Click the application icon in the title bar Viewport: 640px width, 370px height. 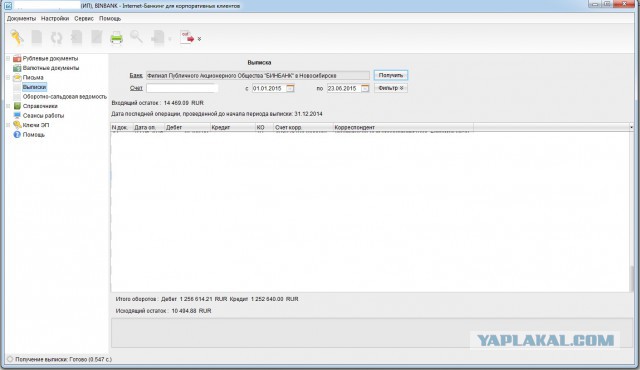click(8, 6)
